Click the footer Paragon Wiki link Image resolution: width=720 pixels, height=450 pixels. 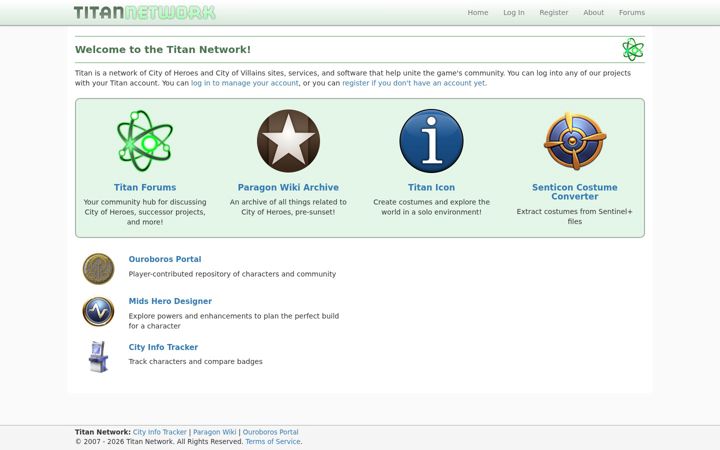214,432
